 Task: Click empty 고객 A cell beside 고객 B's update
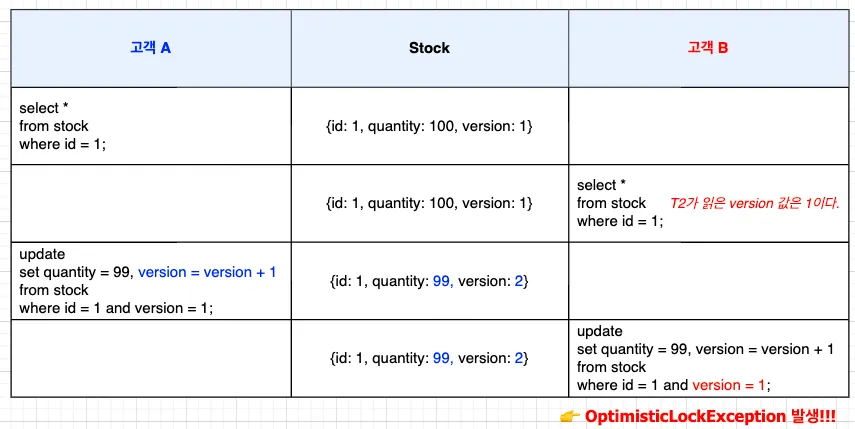click(x=151, y=358)
